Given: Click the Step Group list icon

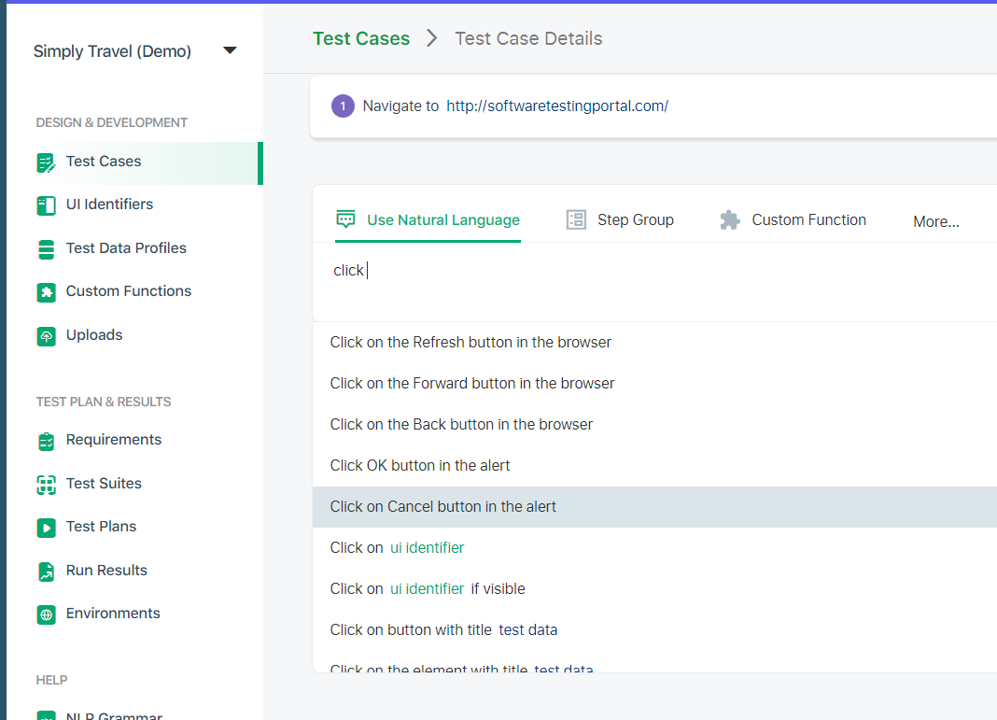Looking at the screenshot, I should click(576, 219).
